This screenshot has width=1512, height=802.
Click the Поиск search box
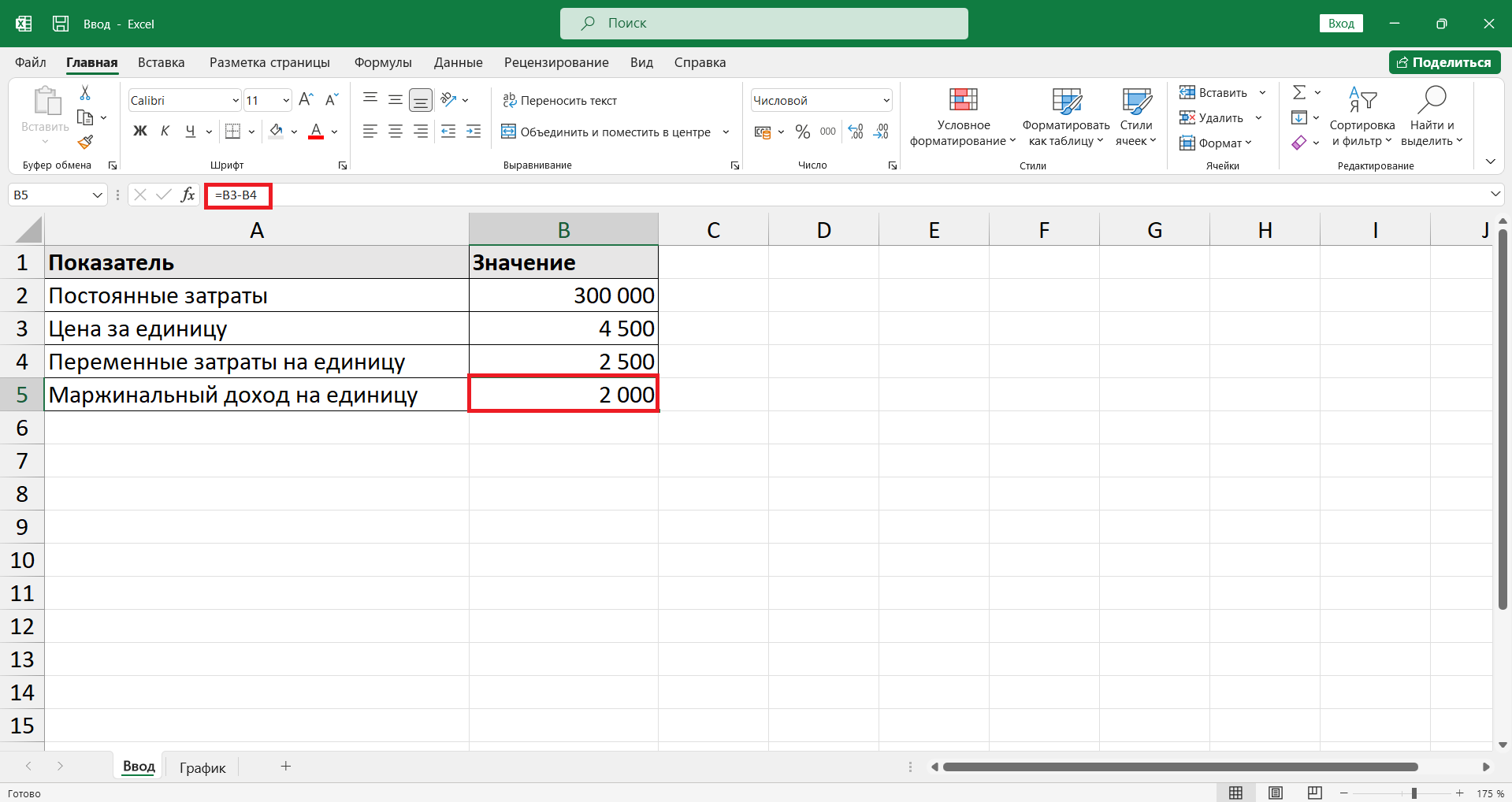(763, 24)
